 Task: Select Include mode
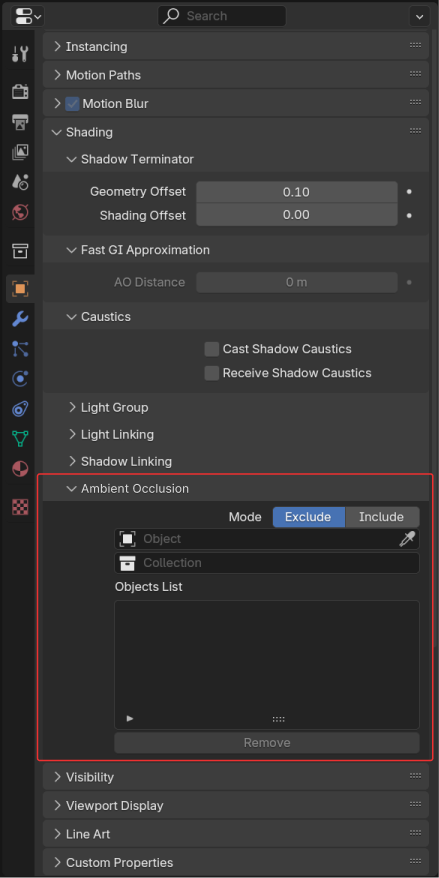point(382,517)
